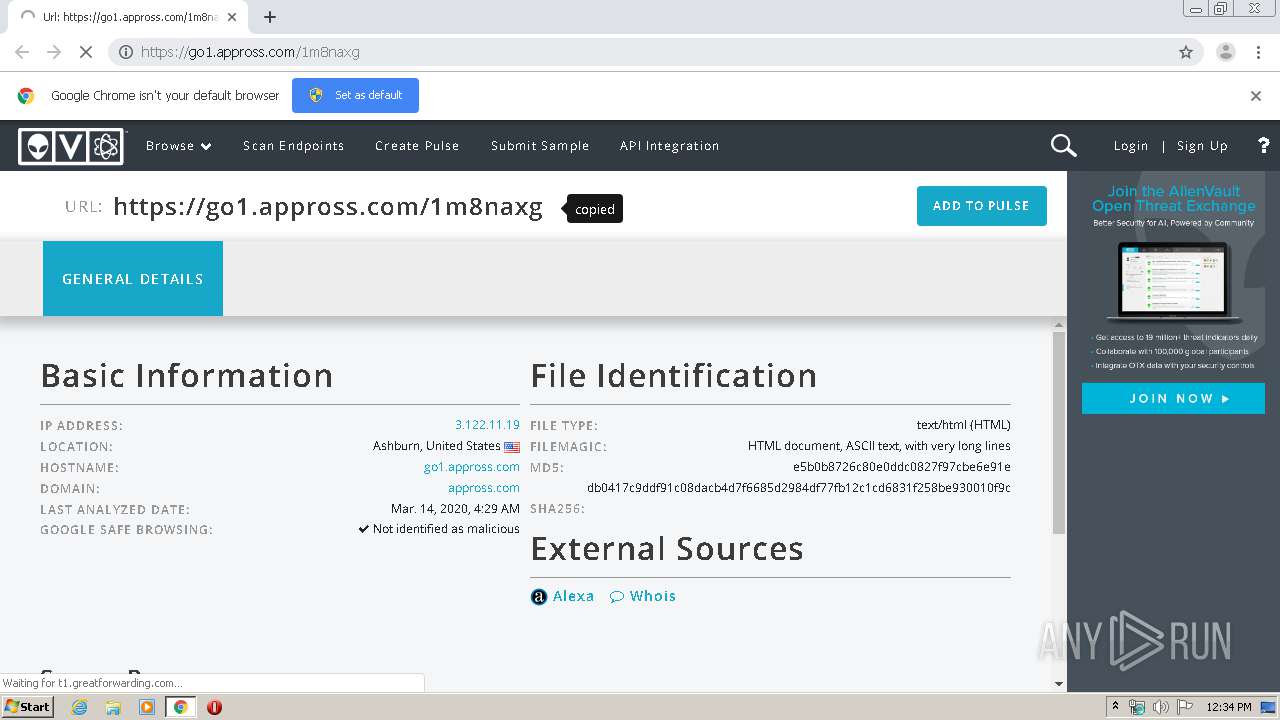Bookmark this page with star icon
This screenshot has width=1280, height=720.
click(1186, 52)
